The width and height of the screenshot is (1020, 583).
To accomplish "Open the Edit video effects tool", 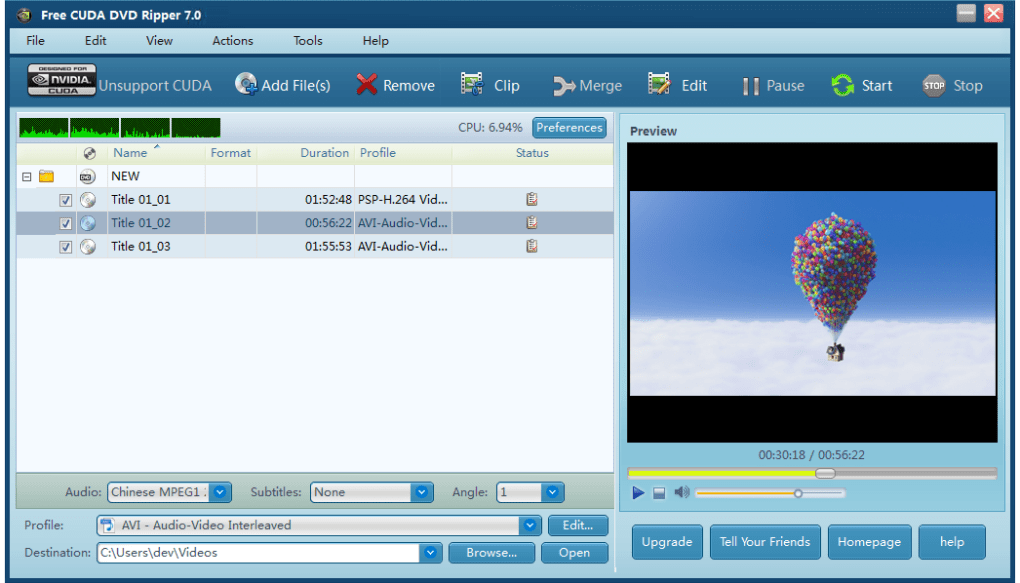I will click(x=659, y=85).
